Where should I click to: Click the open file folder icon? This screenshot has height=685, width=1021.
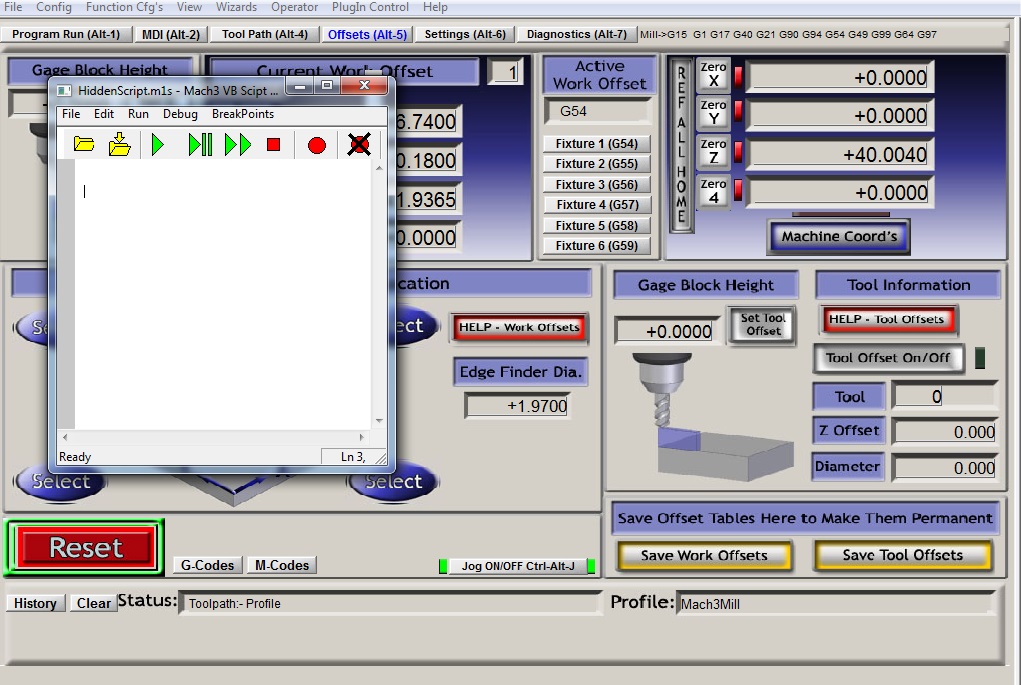(x=84, y=145)
